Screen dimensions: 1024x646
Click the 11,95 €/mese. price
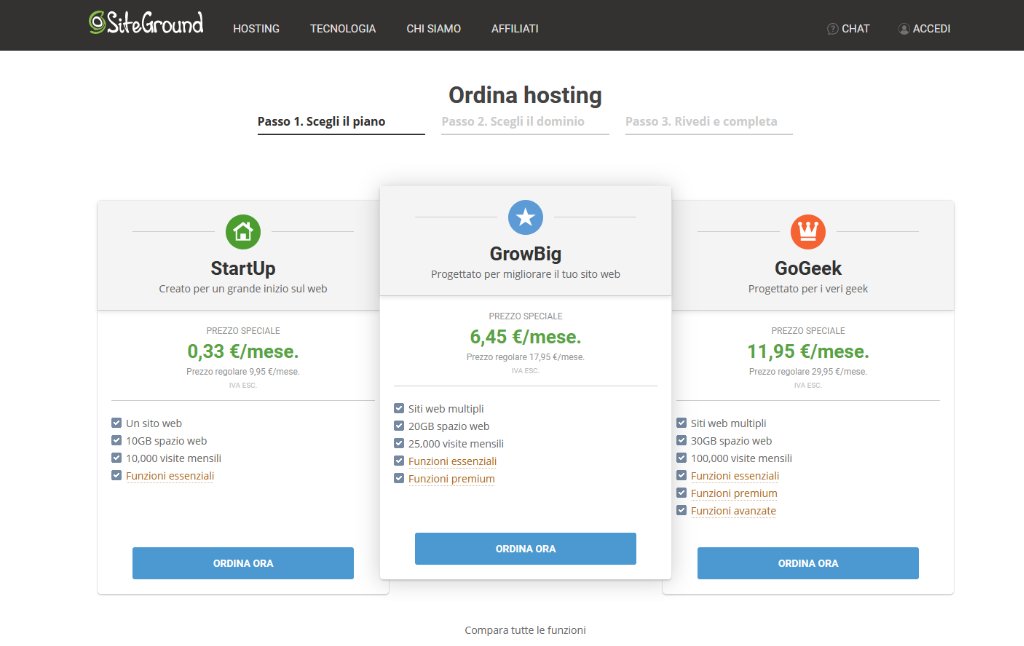[808, 351]
